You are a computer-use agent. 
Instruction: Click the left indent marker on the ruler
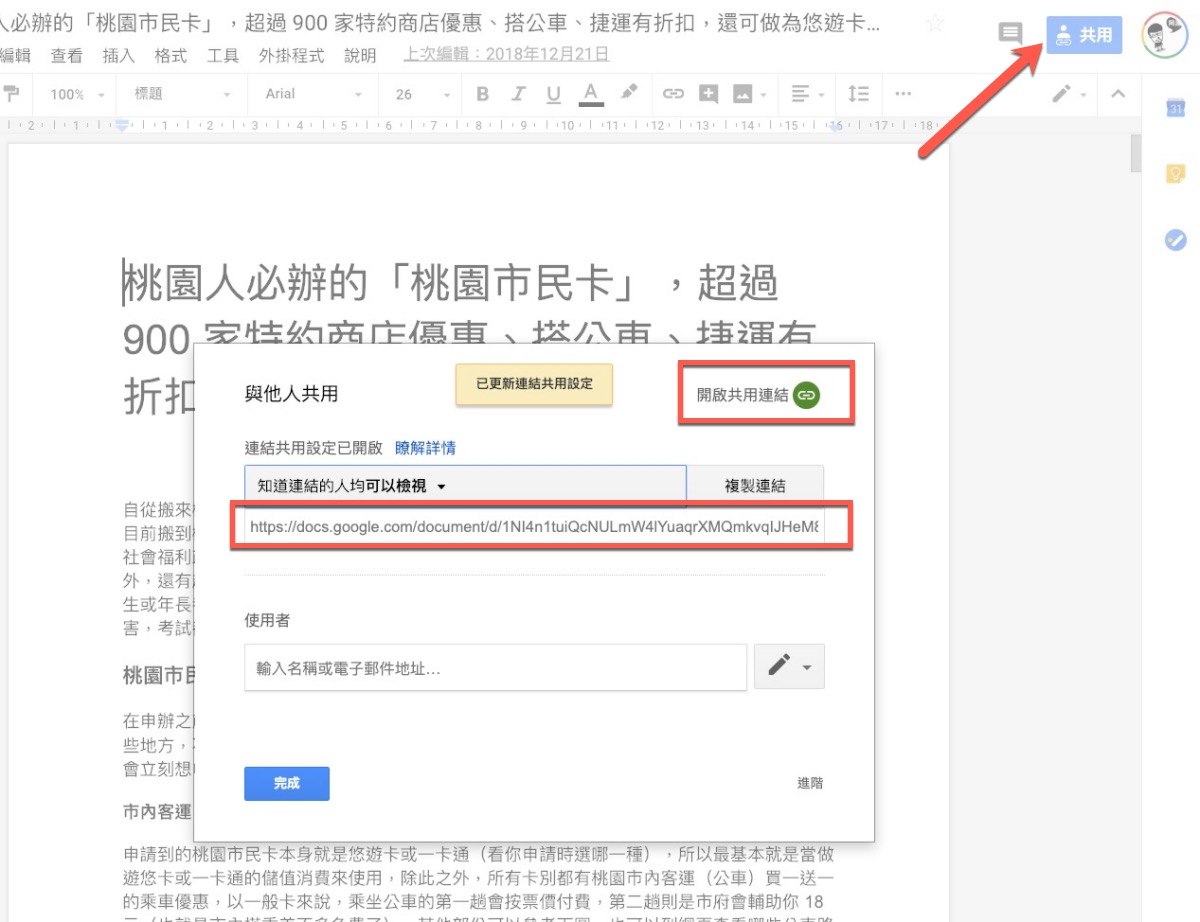tap(122, 126)
